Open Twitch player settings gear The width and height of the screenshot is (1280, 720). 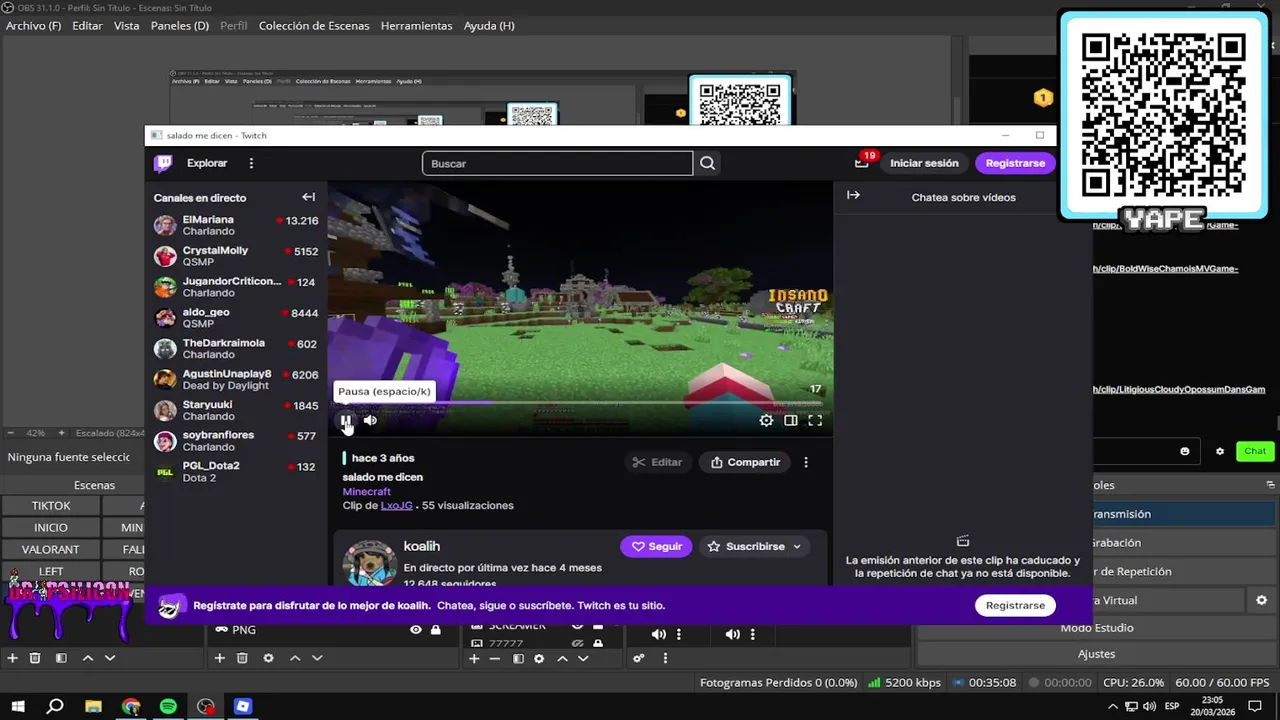766,421
